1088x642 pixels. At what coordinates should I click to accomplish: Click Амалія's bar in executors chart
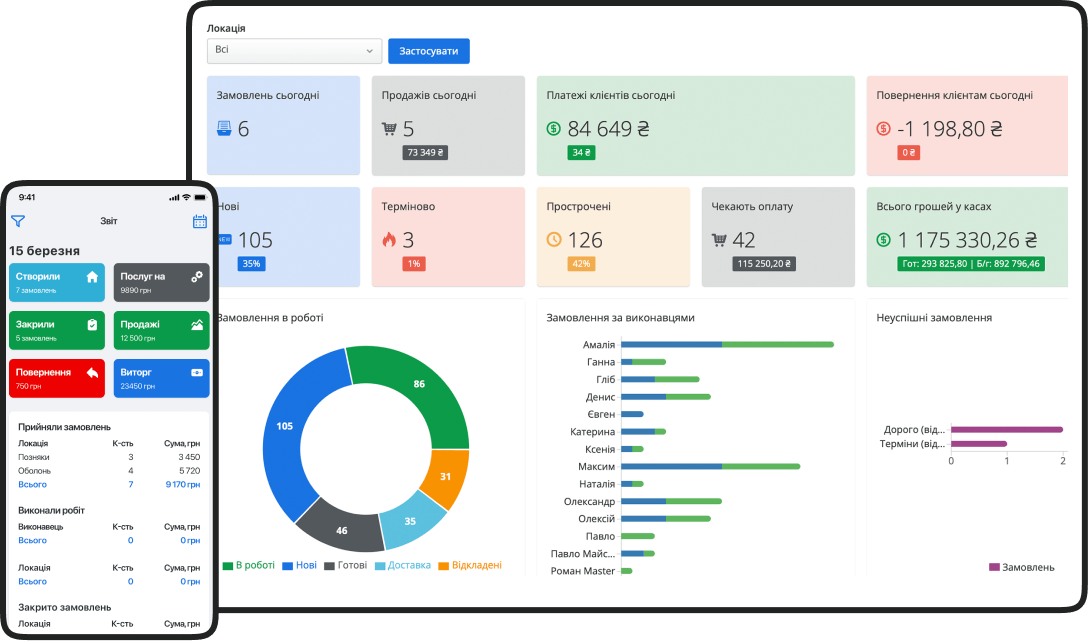pyautogui.click(x=727, y=344)
